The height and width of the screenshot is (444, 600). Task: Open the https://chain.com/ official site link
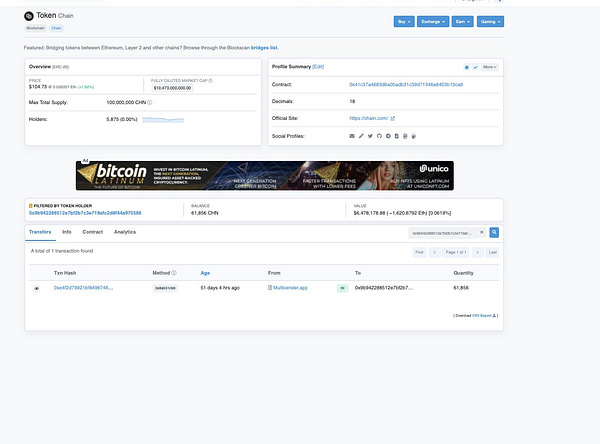tap(368, 118)
